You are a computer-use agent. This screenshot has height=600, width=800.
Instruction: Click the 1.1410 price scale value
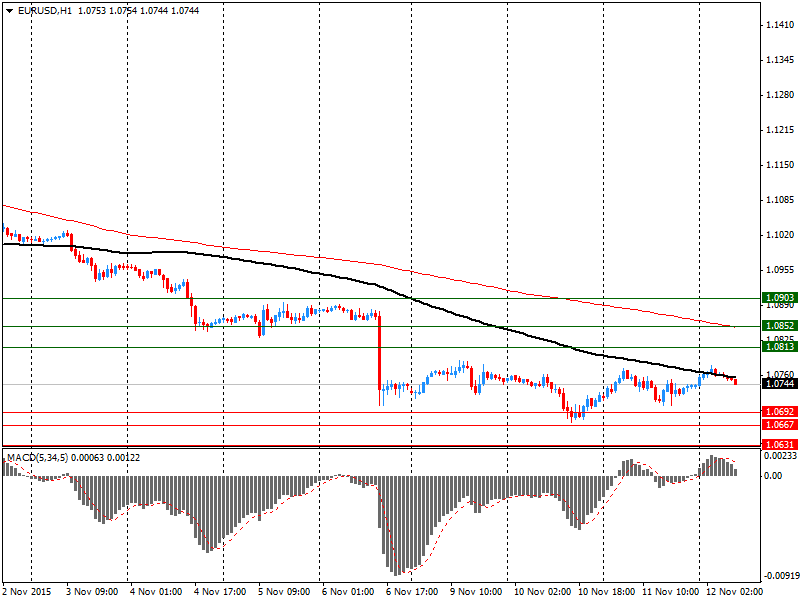780,24
